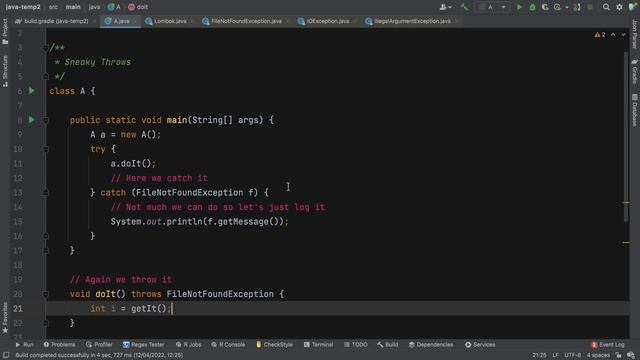The height and width of the screenshot is (360, 640).
Task: Open run configuration dropdown labeled A
Action: pos(493,7)
